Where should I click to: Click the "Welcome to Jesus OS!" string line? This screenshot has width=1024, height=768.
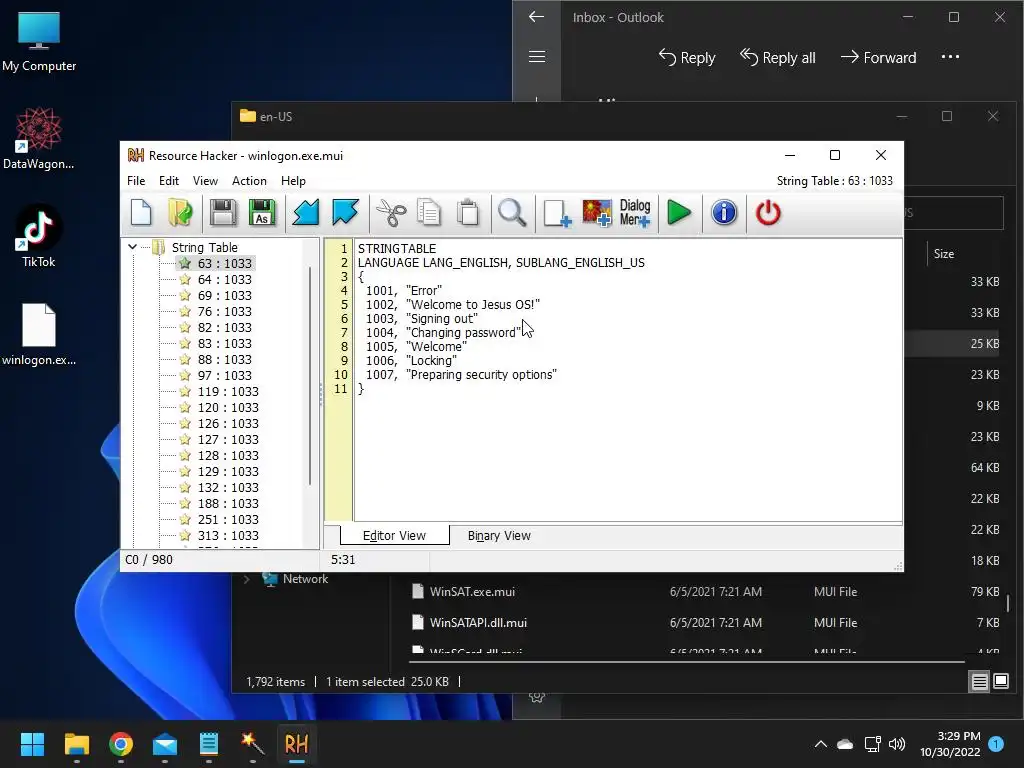pos(473,304)
